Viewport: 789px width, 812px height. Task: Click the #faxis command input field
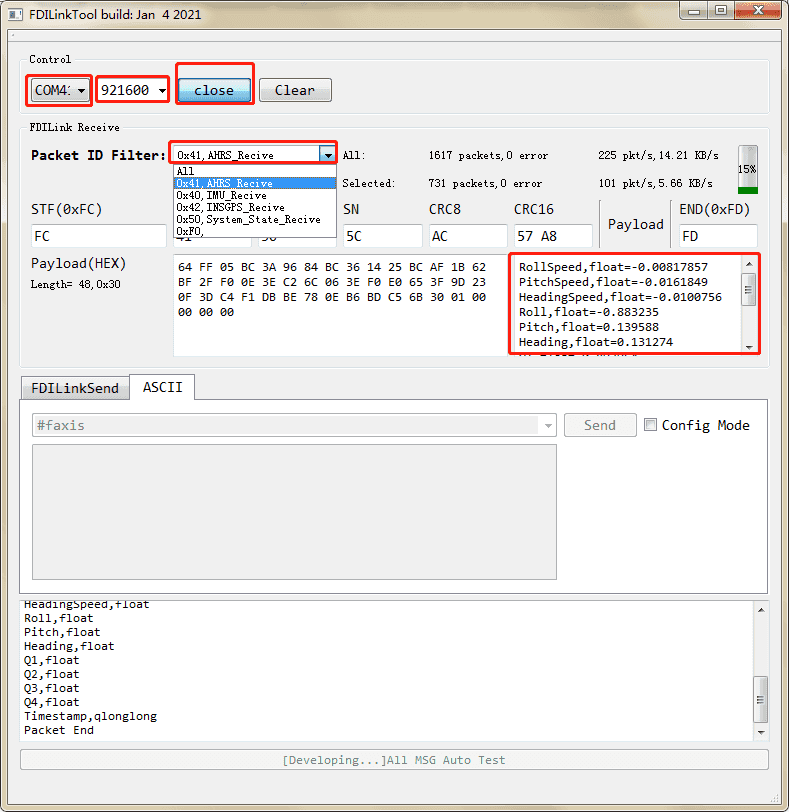coord(285,425)
